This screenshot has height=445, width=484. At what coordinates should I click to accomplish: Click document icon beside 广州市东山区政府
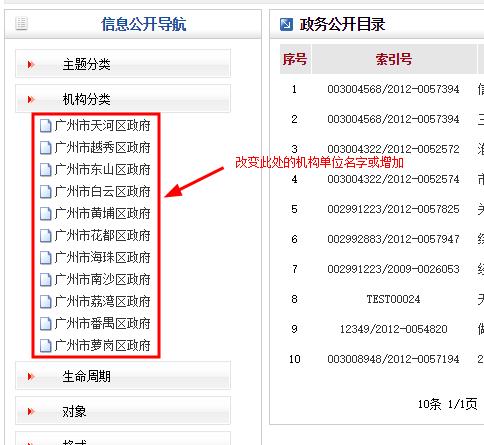pos(45,170)
